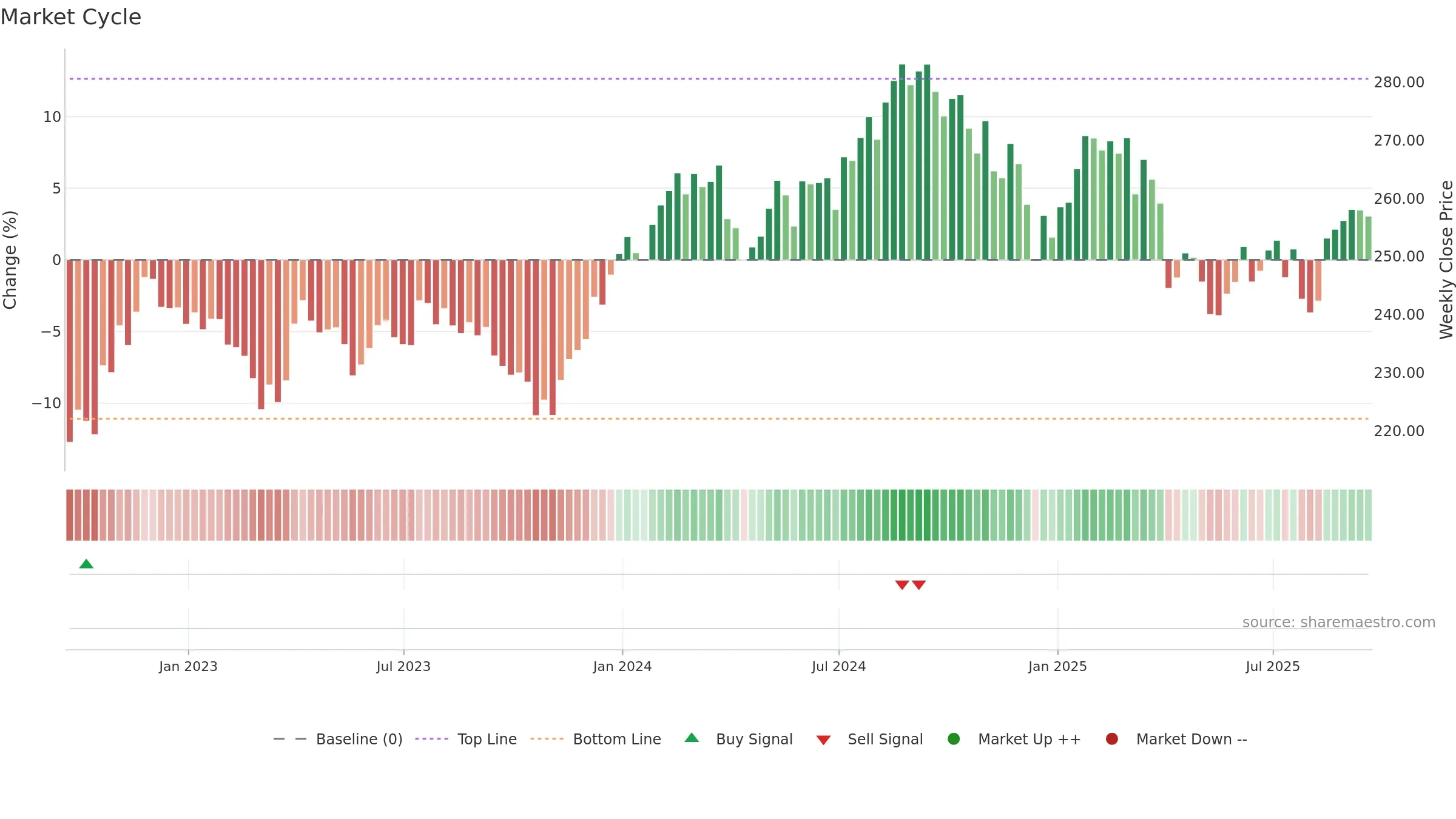Click the orange dotted Bottom Line
Image resolution: width=1456 pixels, height=819 pixels.
[719, 419]
